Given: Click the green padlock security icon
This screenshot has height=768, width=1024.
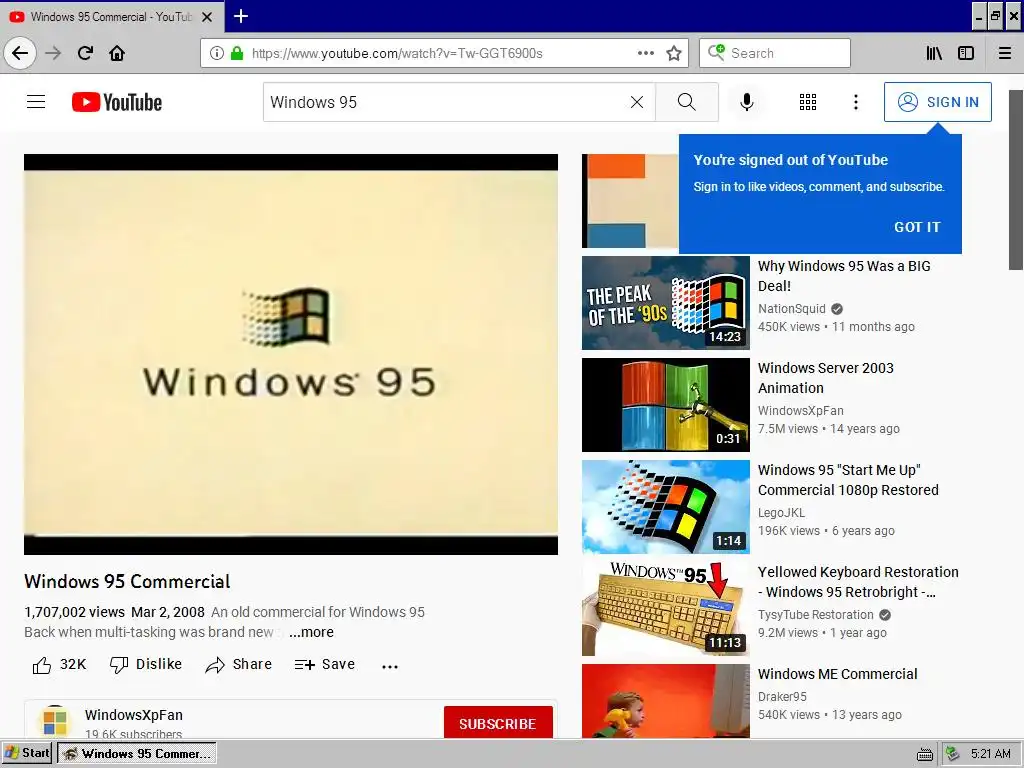Looking at the screenshot, I should [236, 53].
